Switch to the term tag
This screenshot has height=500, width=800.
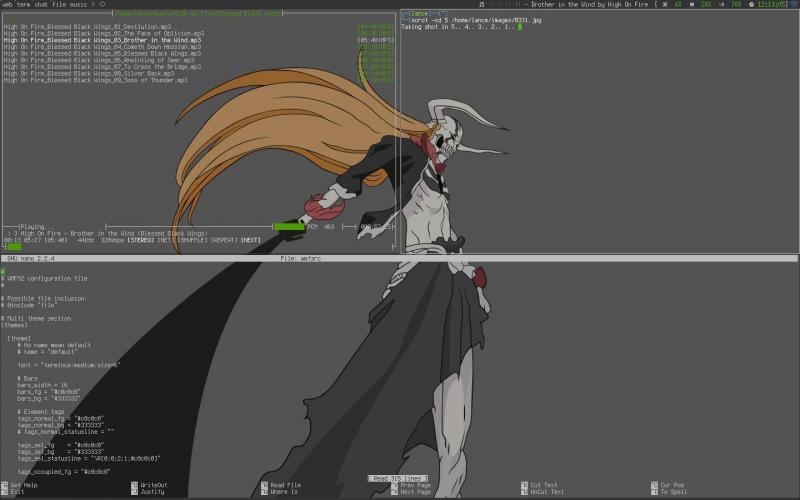point(23,4)
